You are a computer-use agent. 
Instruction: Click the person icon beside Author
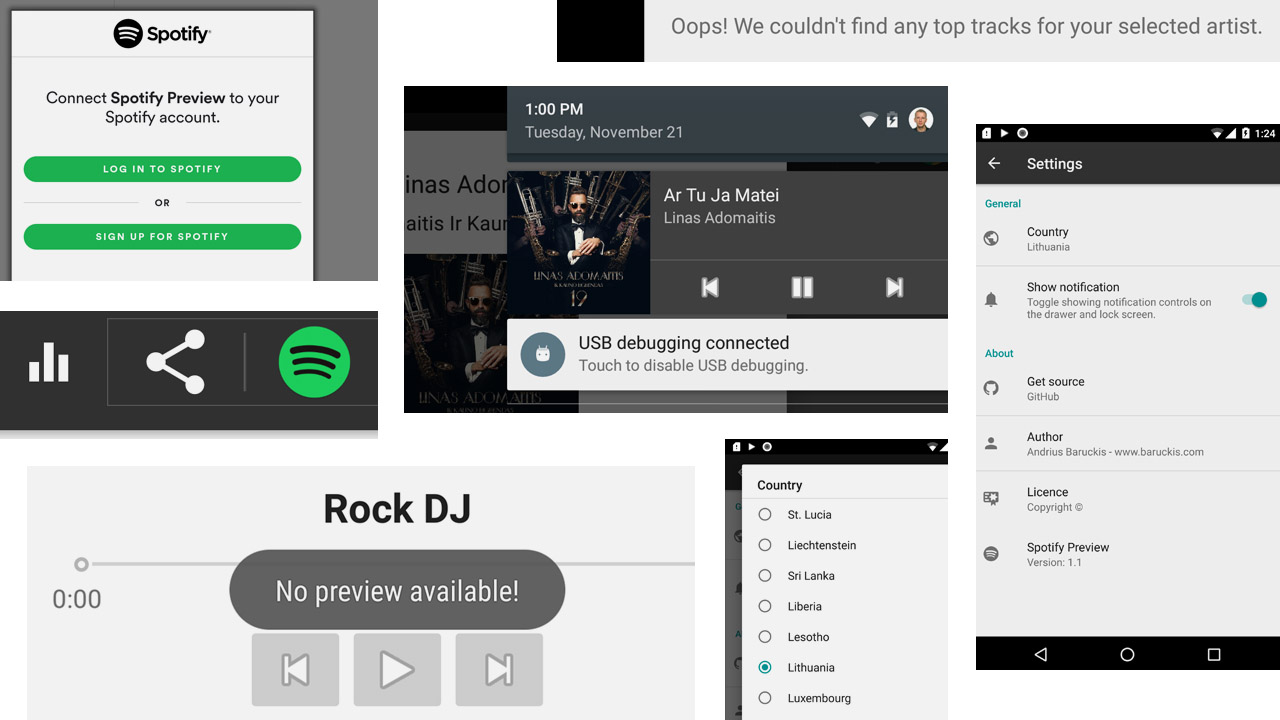point(991,443)
